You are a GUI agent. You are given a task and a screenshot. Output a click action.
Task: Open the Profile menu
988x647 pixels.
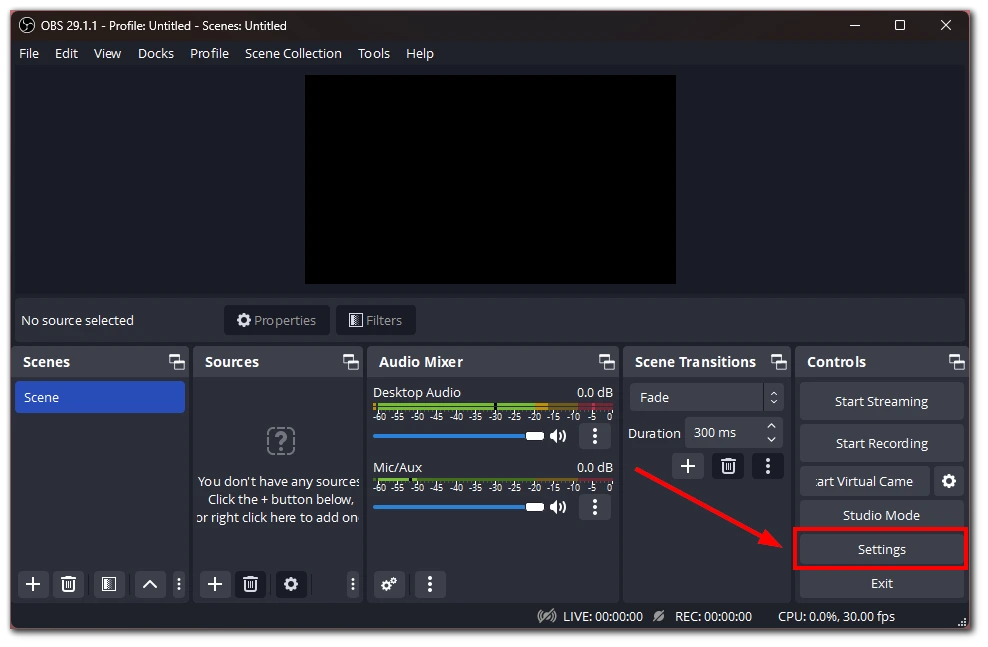click(x=209, y=54)
